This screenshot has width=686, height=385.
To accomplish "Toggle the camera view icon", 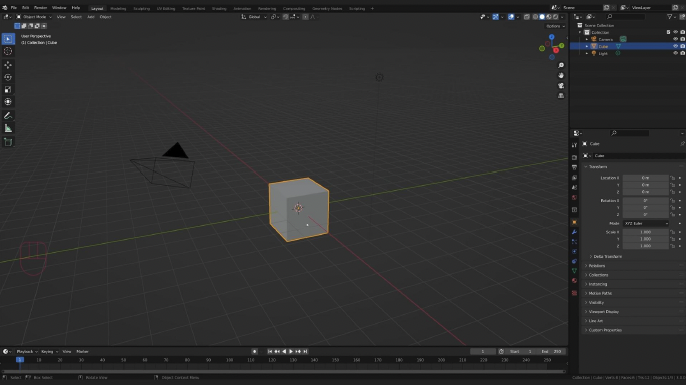I will coord(561,85).
